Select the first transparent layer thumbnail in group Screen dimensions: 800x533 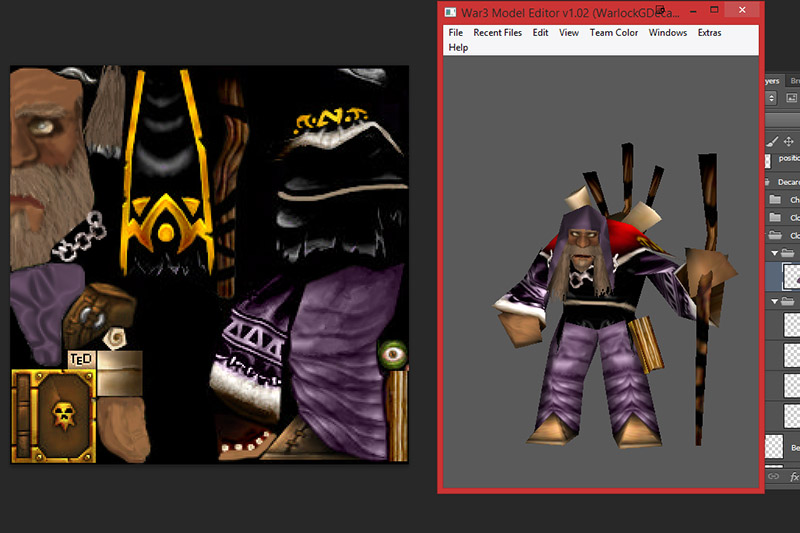pyautogui.click(x=792, y=324)
